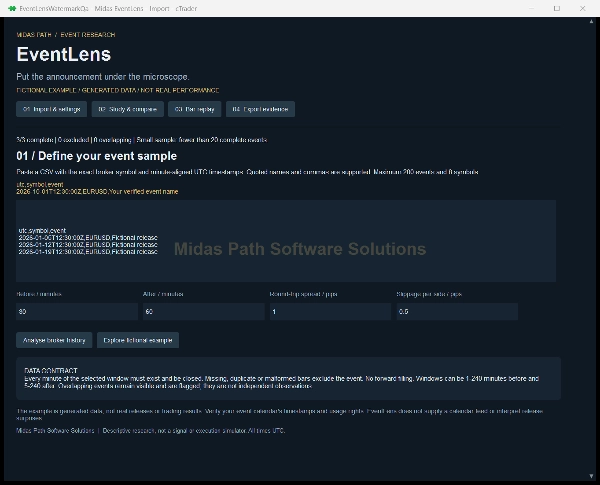Close the EventLens window
This screenshot has width=600, height=485.
pos(582,8)
